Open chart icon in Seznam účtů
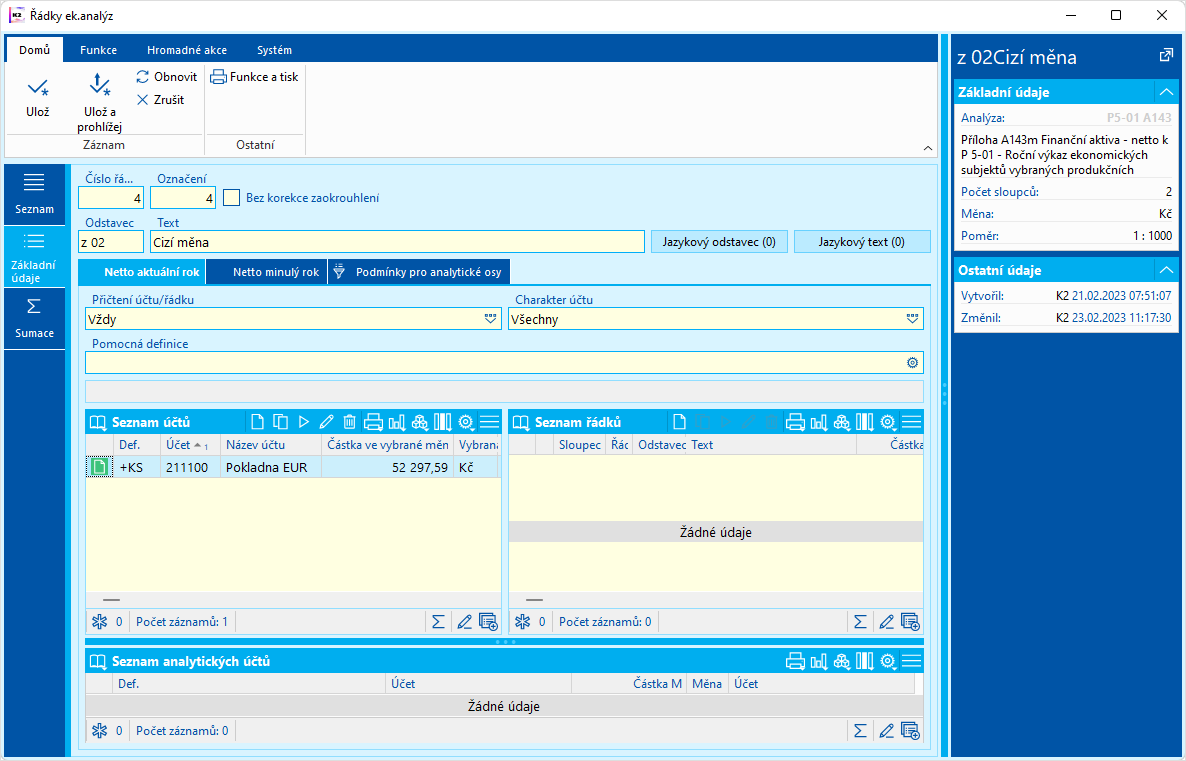This screenshot has width=1186, height=761. point(396,422)
